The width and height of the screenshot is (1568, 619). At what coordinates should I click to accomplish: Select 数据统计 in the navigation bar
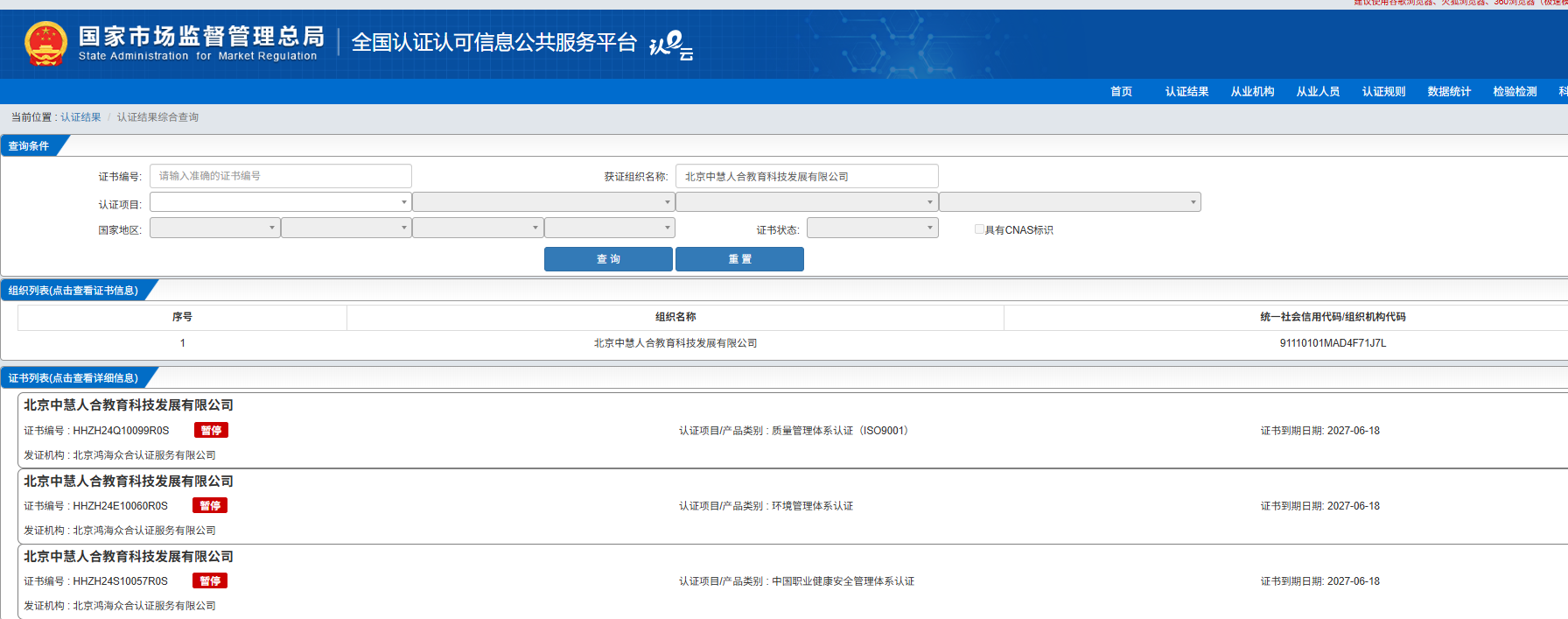[1449, 92]
